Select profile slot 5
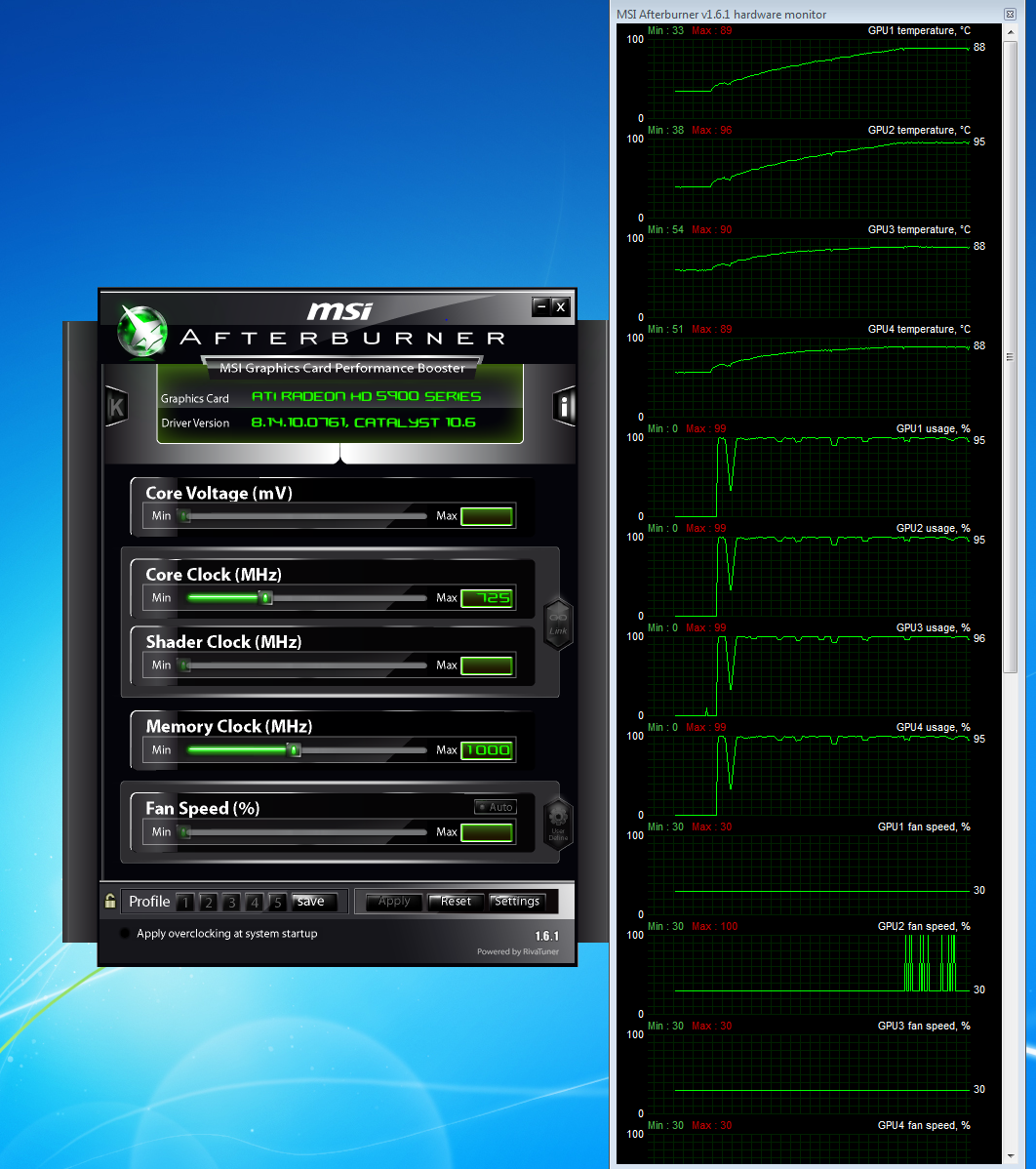 pos(277,902)
